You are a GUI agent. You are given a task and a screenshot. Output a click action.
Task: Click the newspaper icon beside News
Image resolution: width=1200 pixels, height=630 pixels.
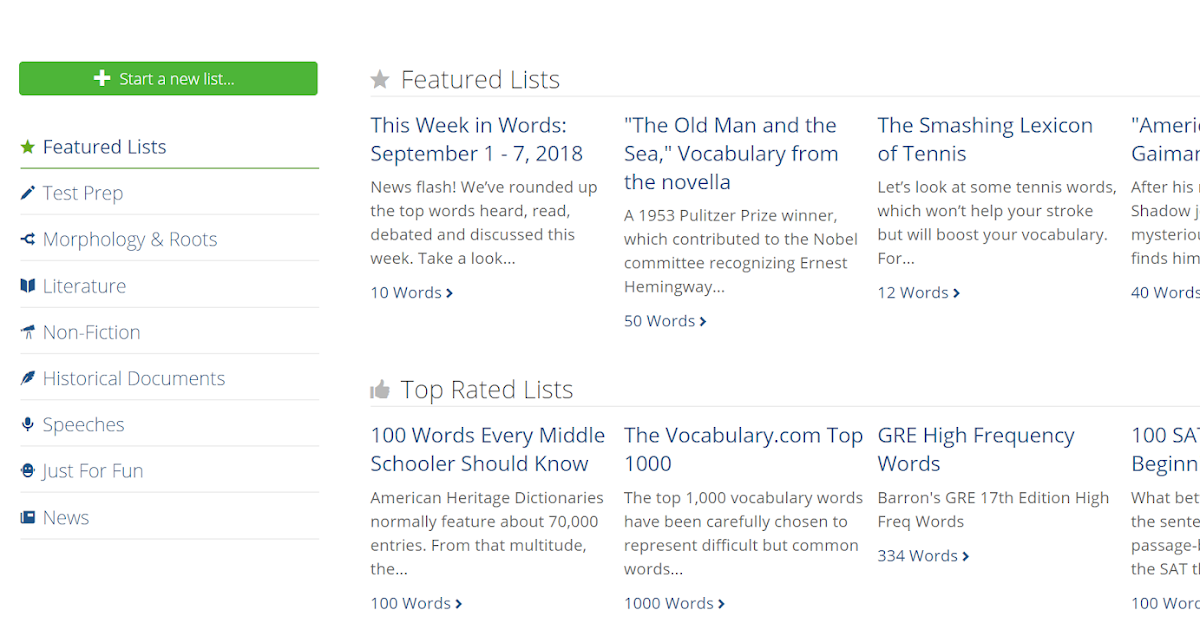tap(28, 517)
